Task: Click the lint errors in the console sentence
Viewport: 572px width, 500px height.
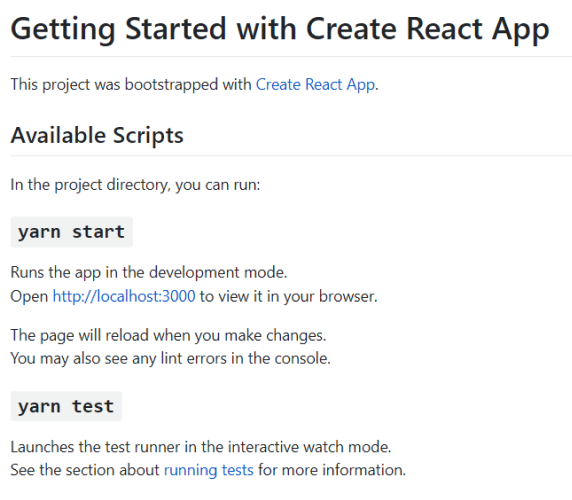Action: point(170,358)
